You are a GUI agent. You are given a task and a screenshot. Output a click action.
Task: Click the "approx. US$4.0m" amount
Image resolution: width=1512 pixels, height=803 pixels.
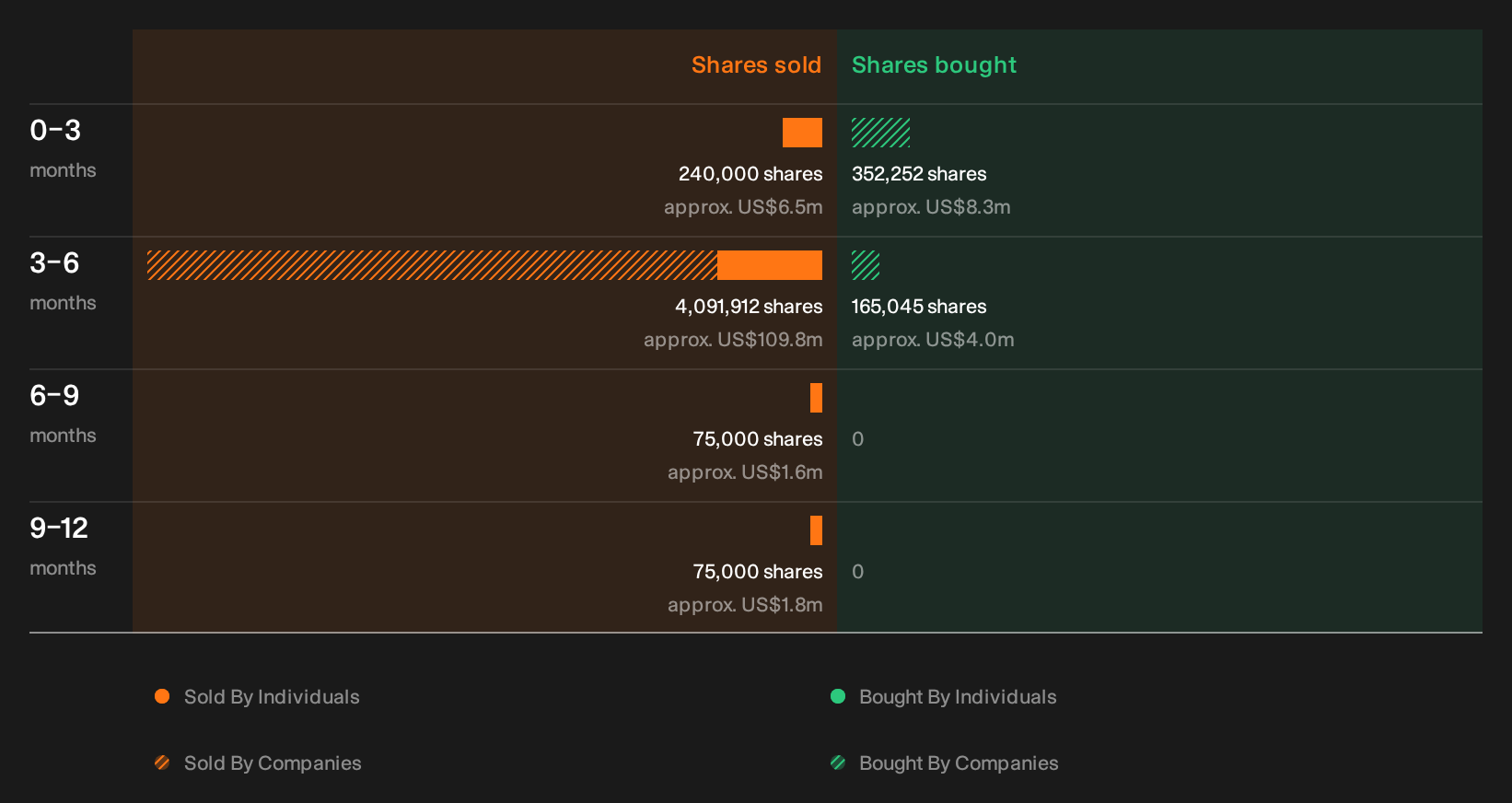(x=933, y=340)
